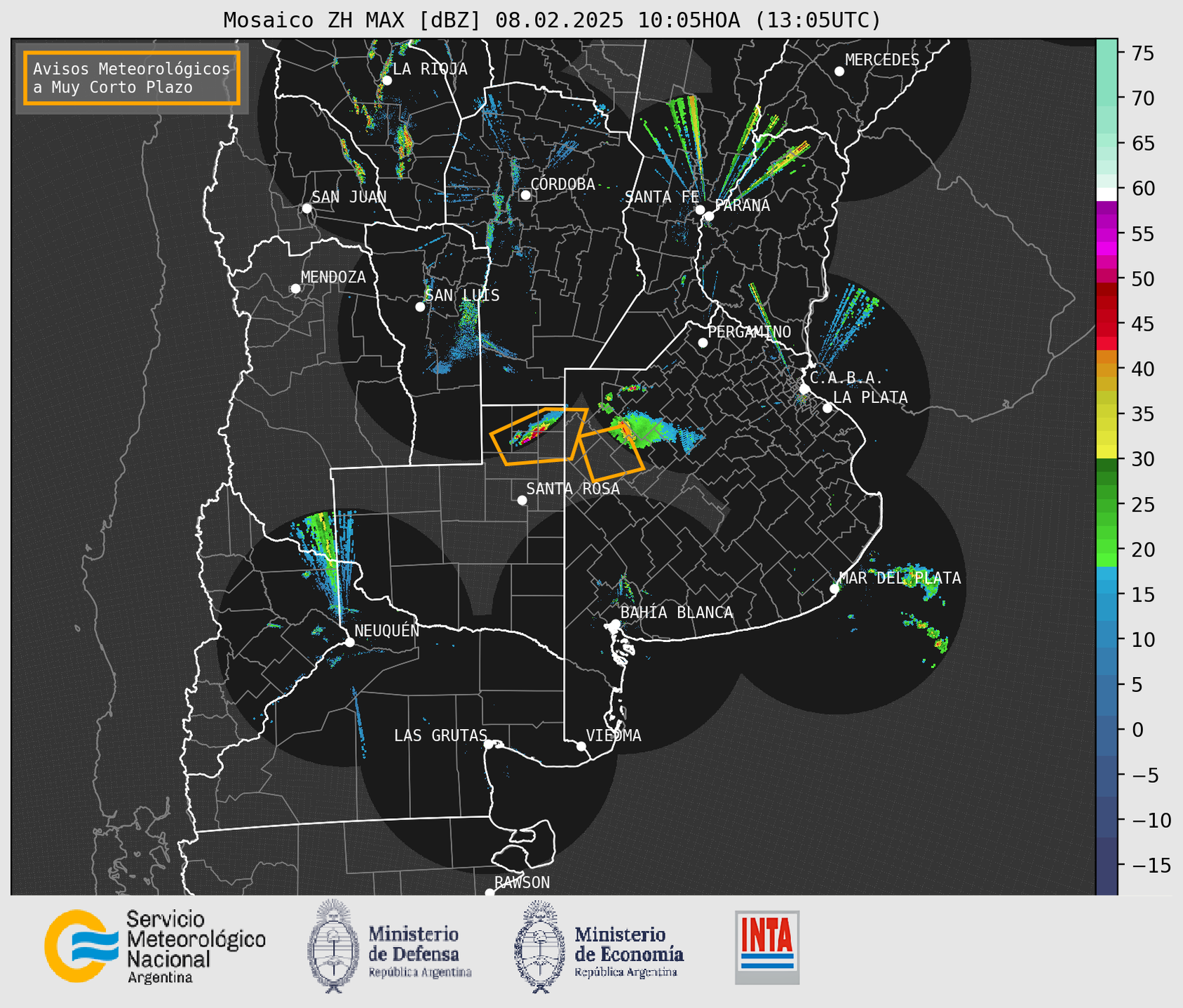
Task: Click the eastern orange warning polygon in Buenos Aires province
Action: tap(610, 453)
